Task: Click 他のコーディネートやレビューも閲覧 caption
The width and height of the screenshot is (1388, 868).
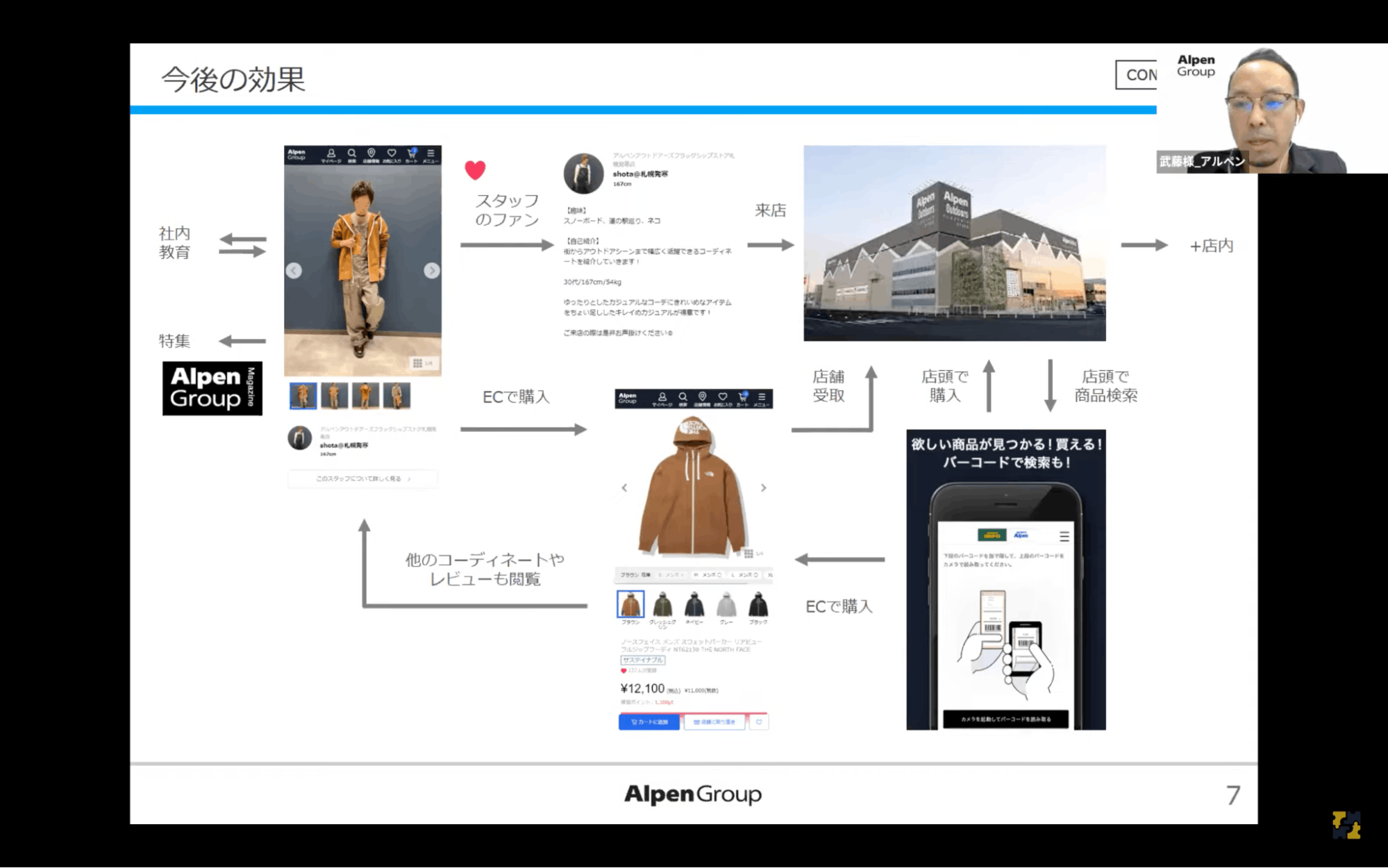Action: (x=485, y=569)
